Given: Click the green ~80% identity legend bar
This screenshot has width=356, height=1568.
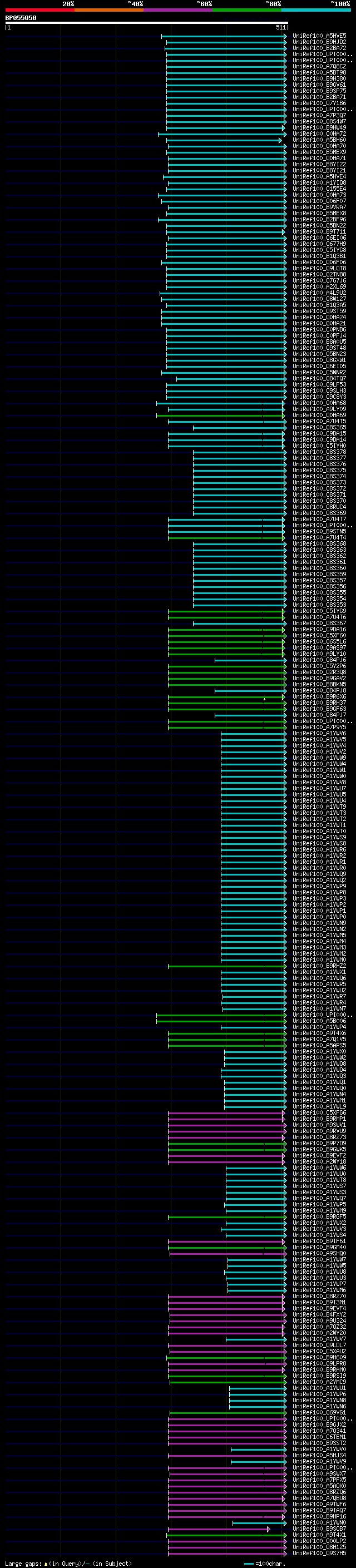Looking at the screenshot, I should [247, 10].
